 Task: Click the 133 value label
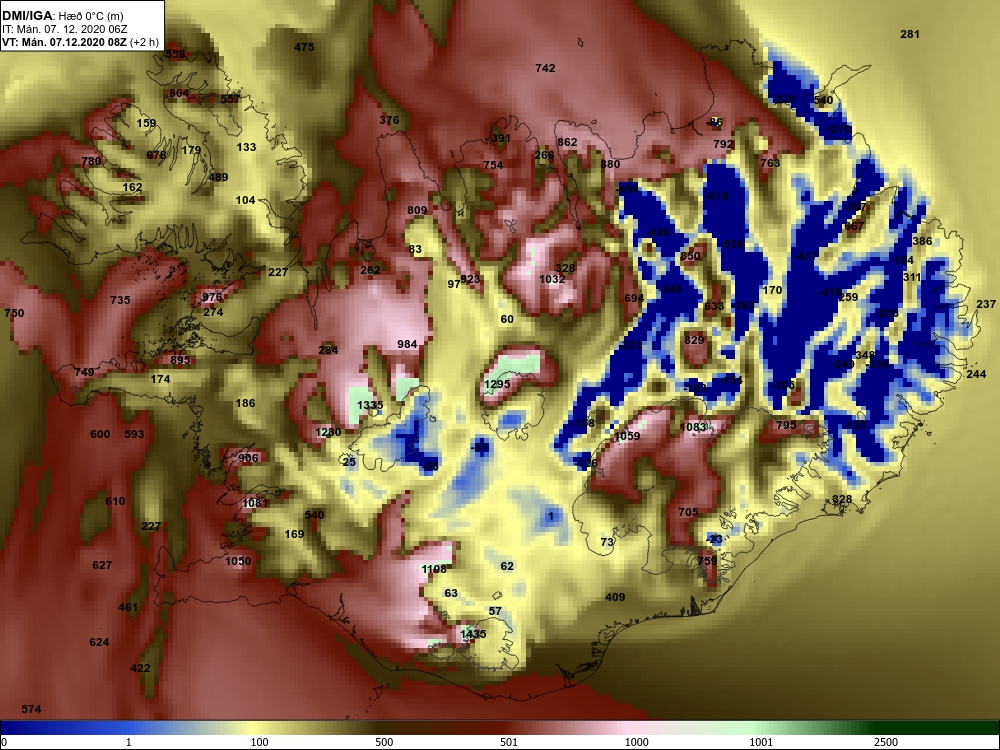point(246,147)
